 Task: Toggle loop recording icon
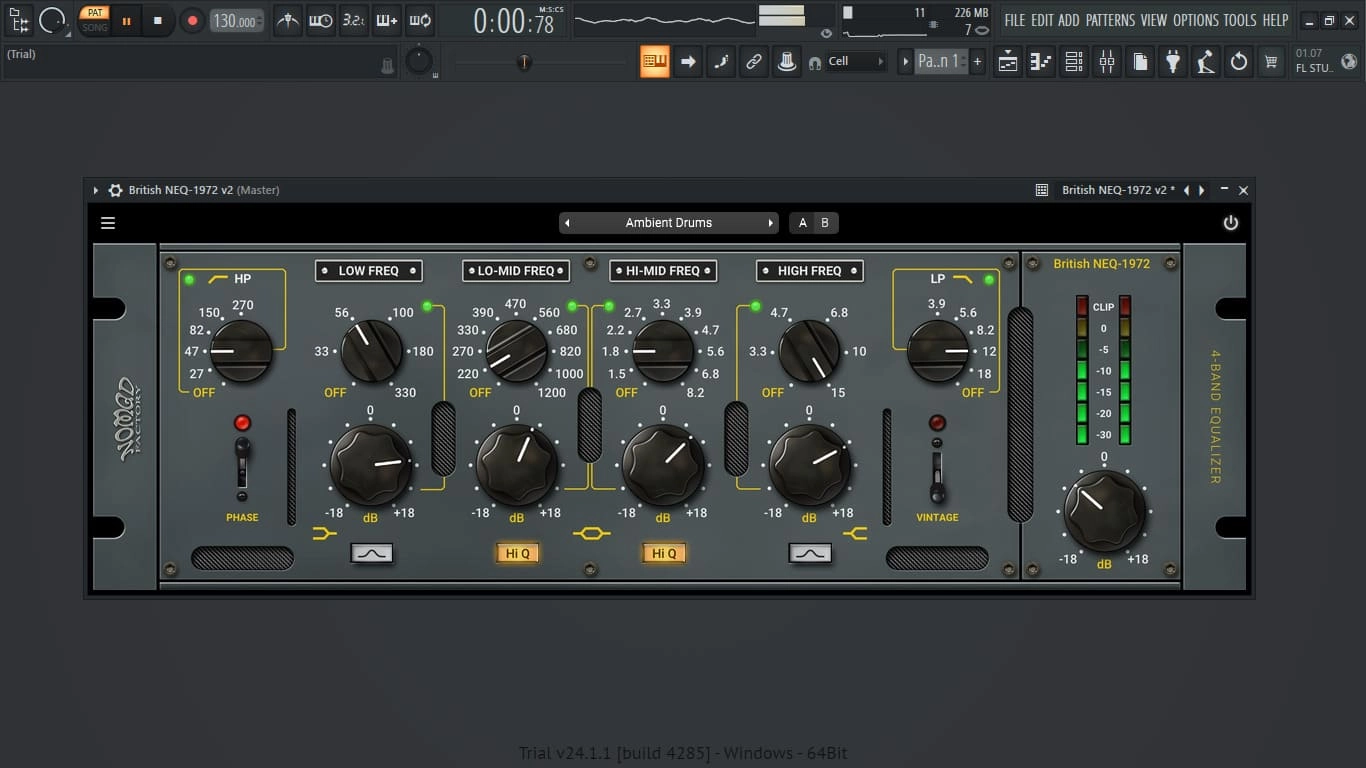click(x=420, y=20)
